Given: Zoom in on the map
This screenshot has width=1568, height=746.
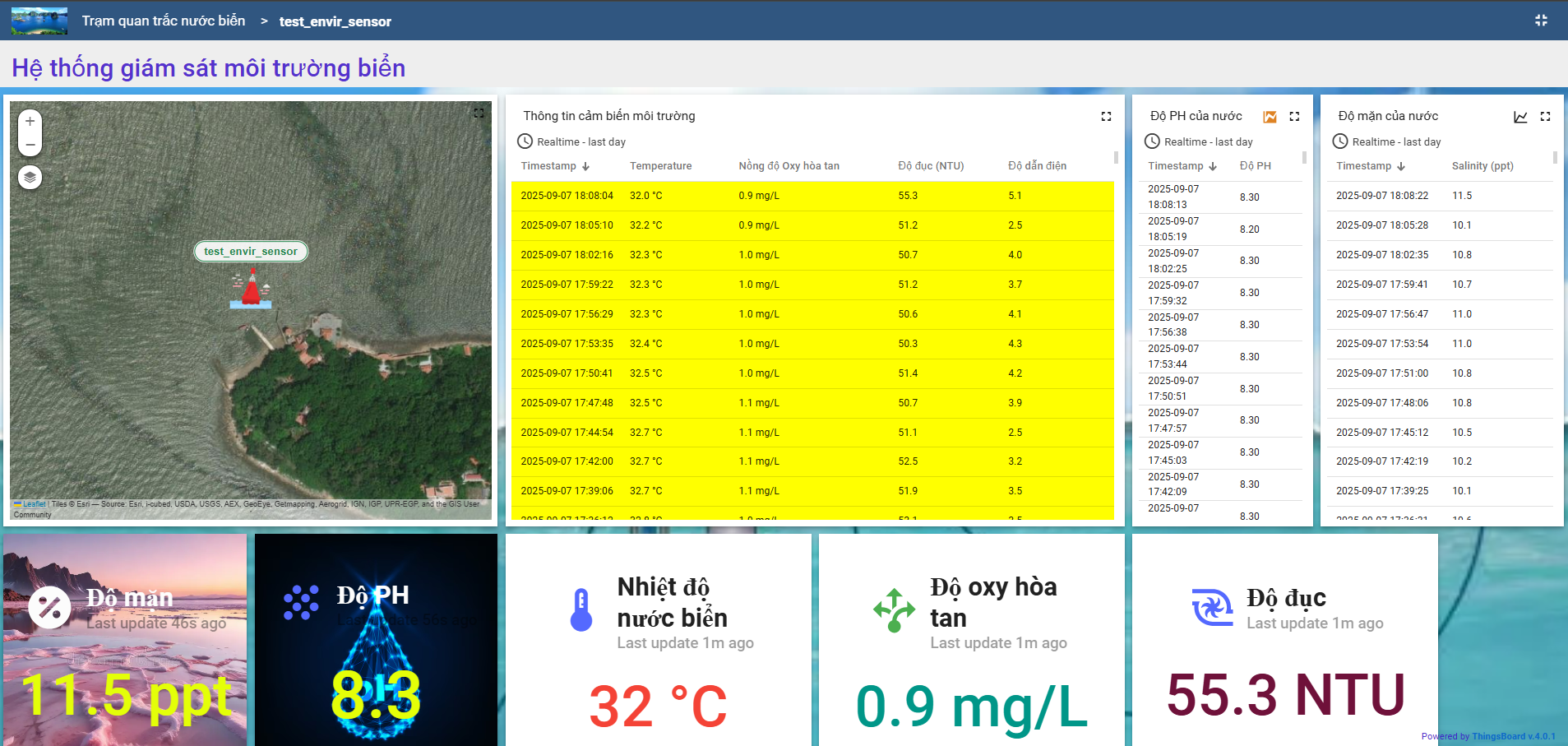Looking at the screenshot, I should pyautogui.click(x=30, y=121).
